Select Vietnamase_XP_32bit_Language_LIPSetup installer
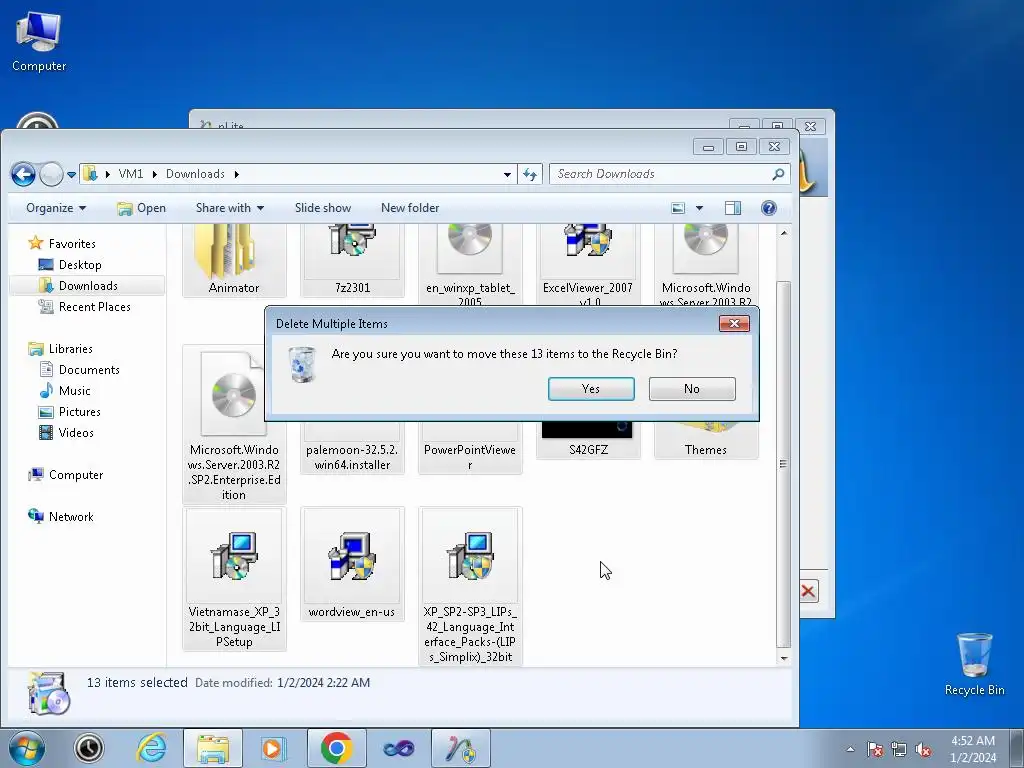 click(234, 579)
